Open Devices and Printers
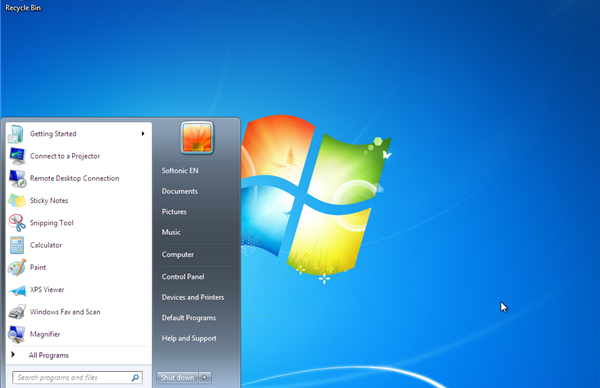Screen dimensions: 600x388 point(193,297)
